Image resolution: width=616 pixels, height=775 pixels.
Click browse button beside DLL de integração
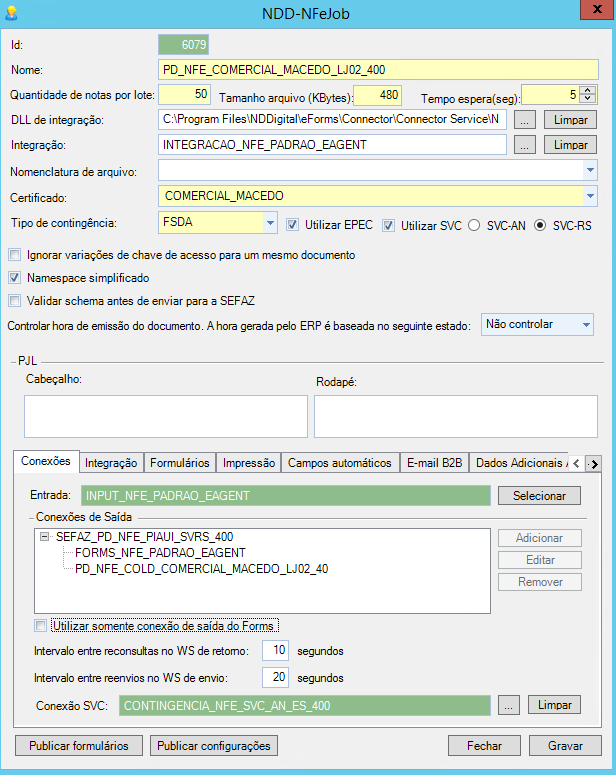click(x=526, y=119)
